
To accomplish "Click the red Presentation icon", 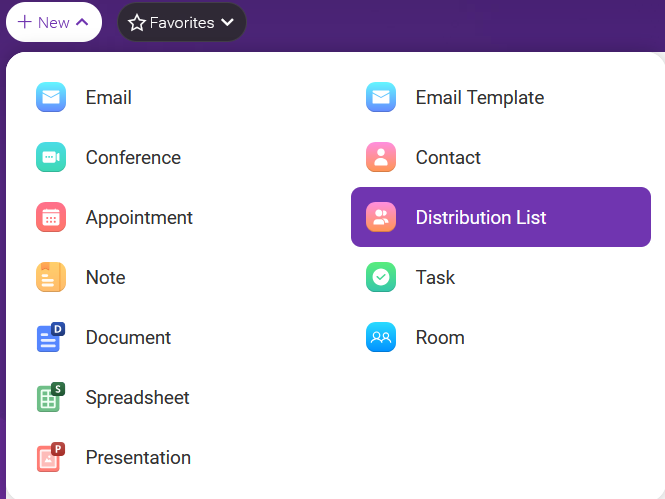I will point(51,457).
